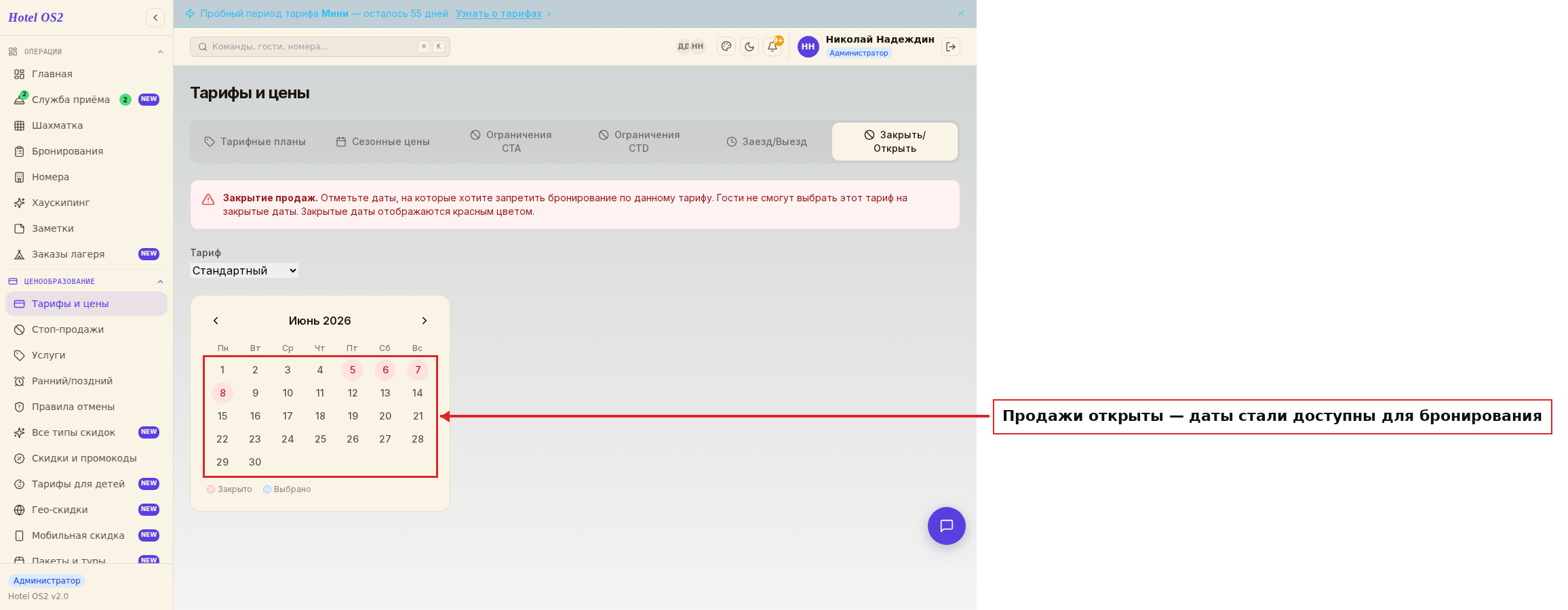Focus the Команды, гости, номера search field
The height and width of the screenshot is (610, 1568).
[x=320, y=47]
